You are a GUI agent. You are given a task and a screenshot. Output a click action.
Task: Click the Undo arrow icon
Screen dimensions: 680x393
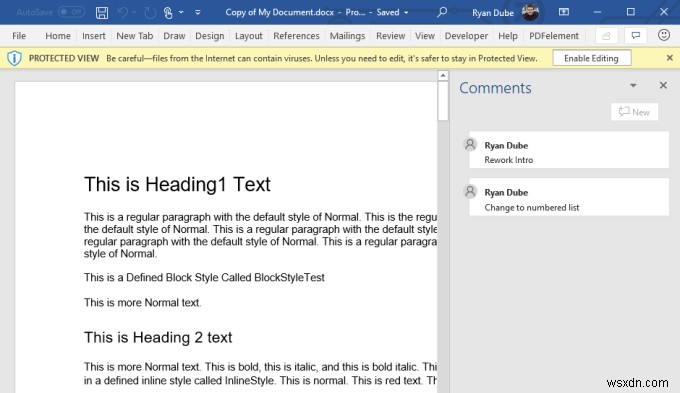click(x=123, y=13)
